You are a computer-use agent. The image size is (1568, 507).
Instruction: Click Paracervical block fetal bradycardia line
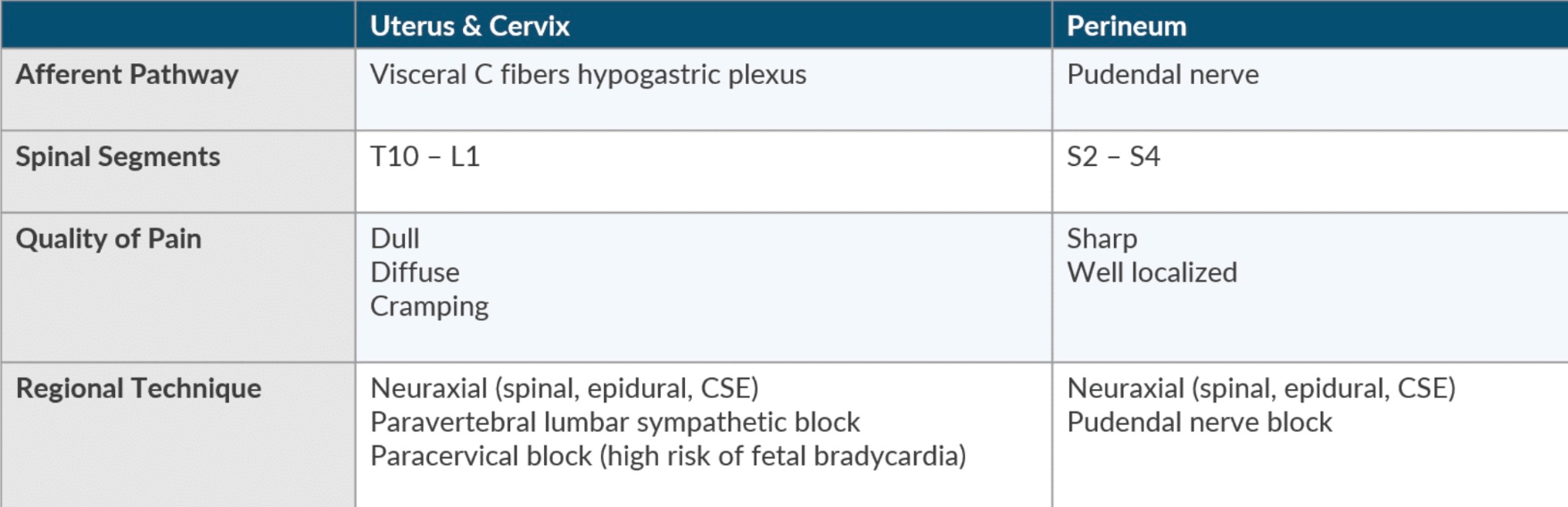coord(668,456)
